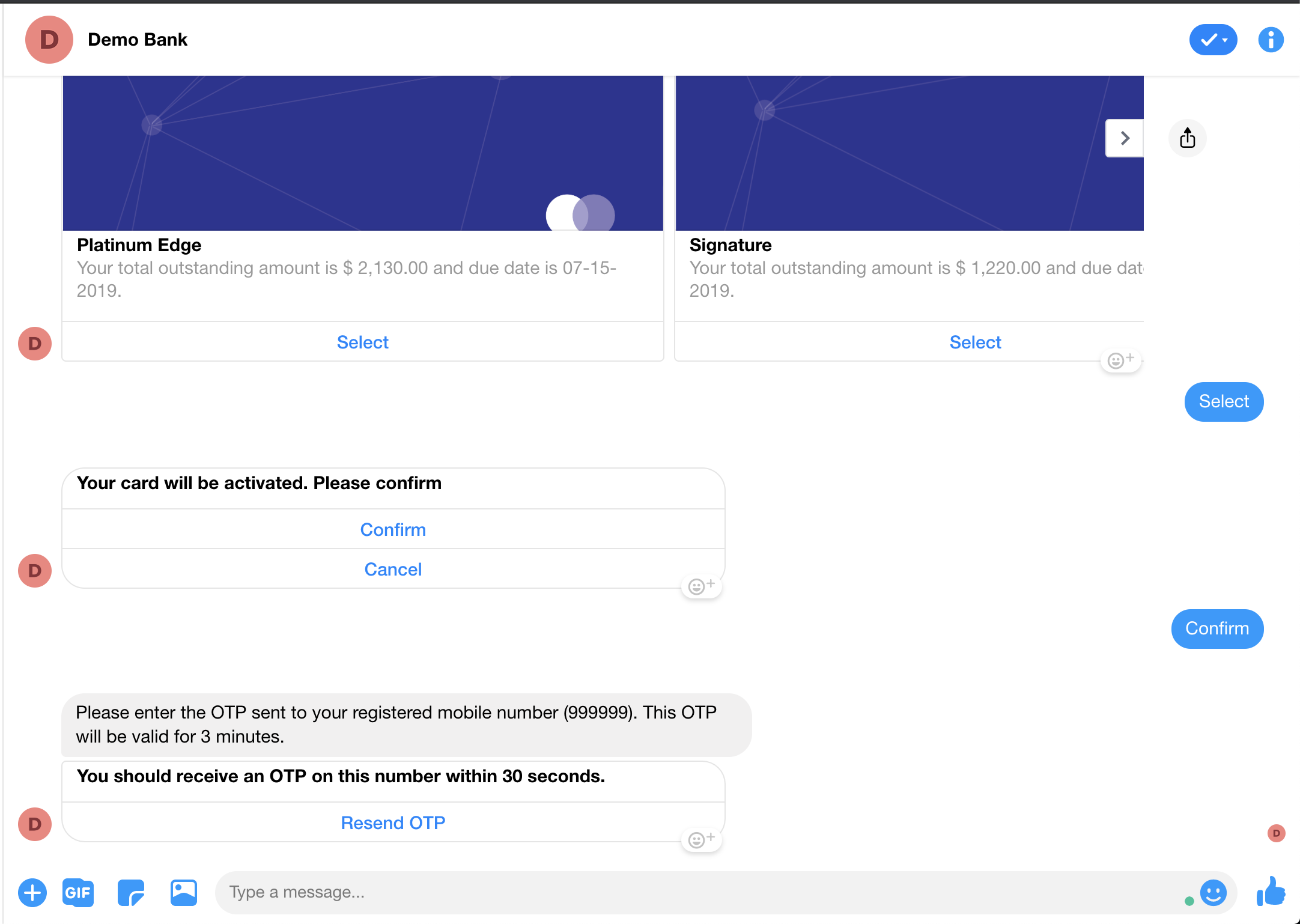Click Resend OTP link
The height and width of the screenshot is (924, 1300).
tap(393, 822)
